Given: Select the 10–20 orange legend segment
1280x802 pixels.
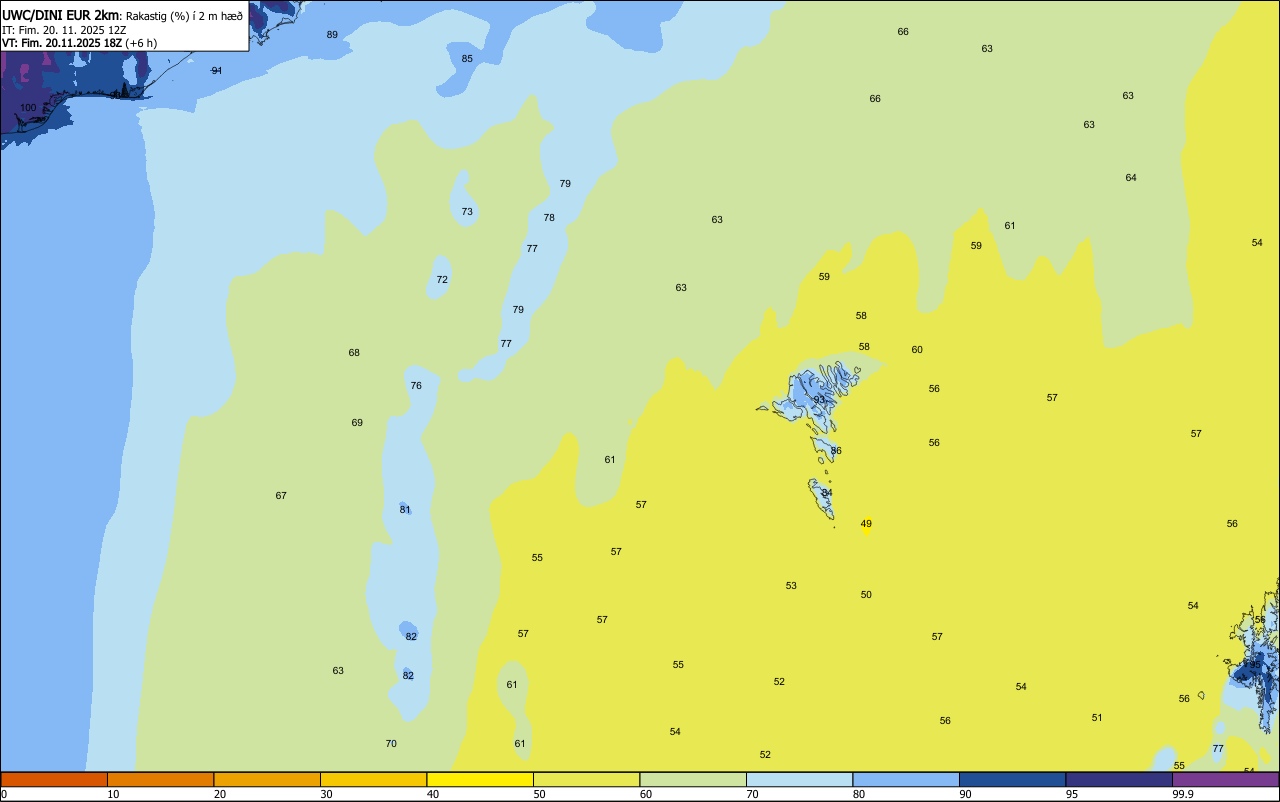Looking at the screenshot, I should [160, 779].
